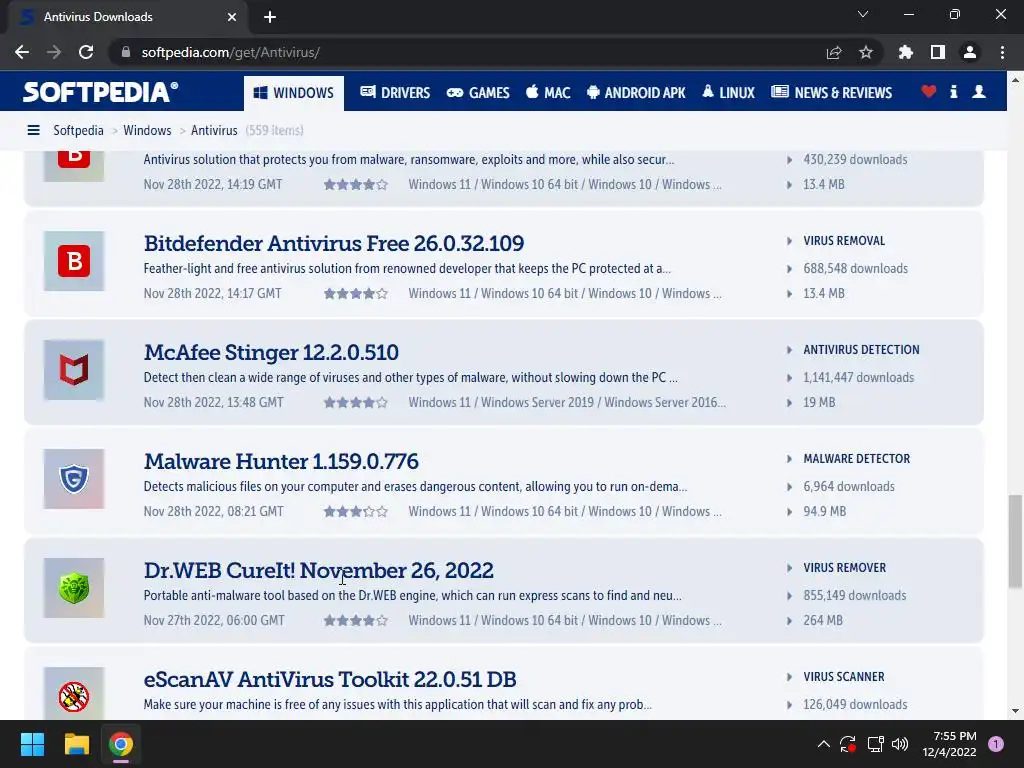
Task: Open McAfee Stinger 12.2.0.510
Action: [x=271, y=353]
